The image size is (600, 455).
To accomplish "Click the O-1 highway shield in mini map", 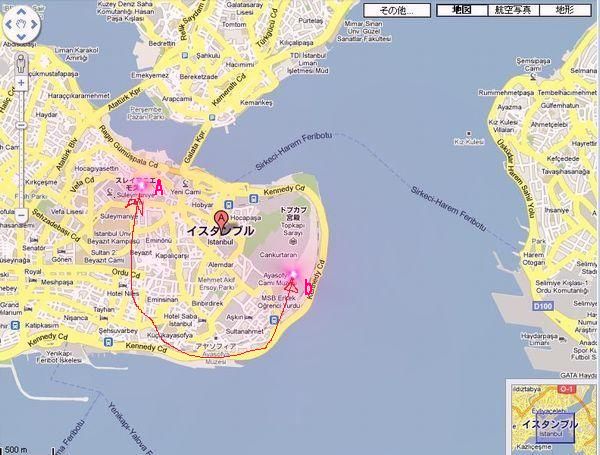I will click(x=567, y=389).
